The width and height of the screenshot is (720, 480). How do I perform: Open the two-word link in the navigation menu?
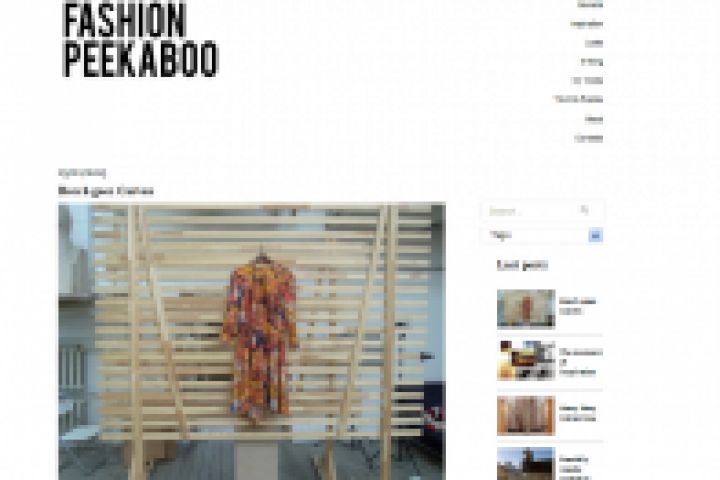click(579, 99)
